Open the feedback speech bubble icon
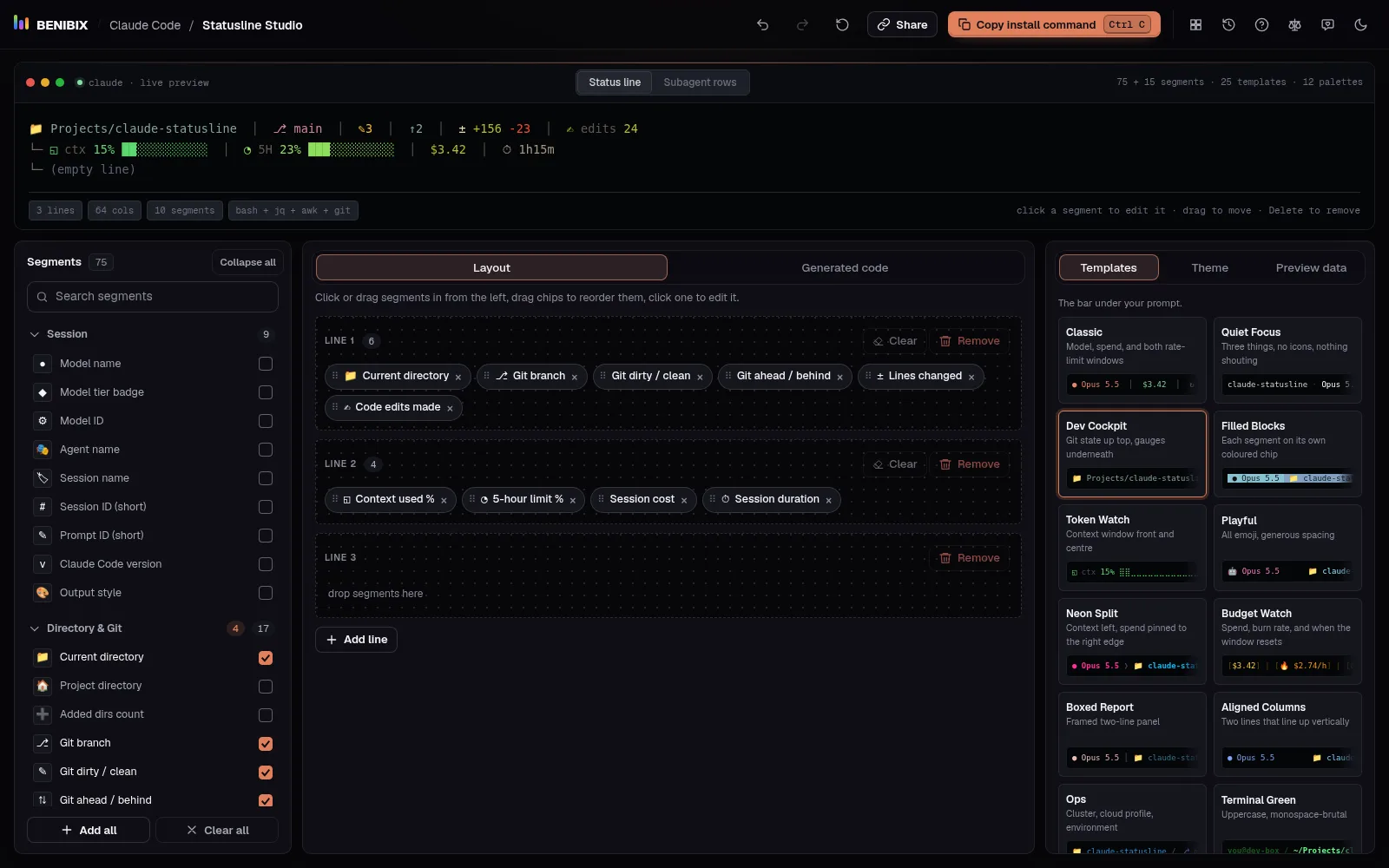Screen dimensions: 1389x868 pos(1327,25)
